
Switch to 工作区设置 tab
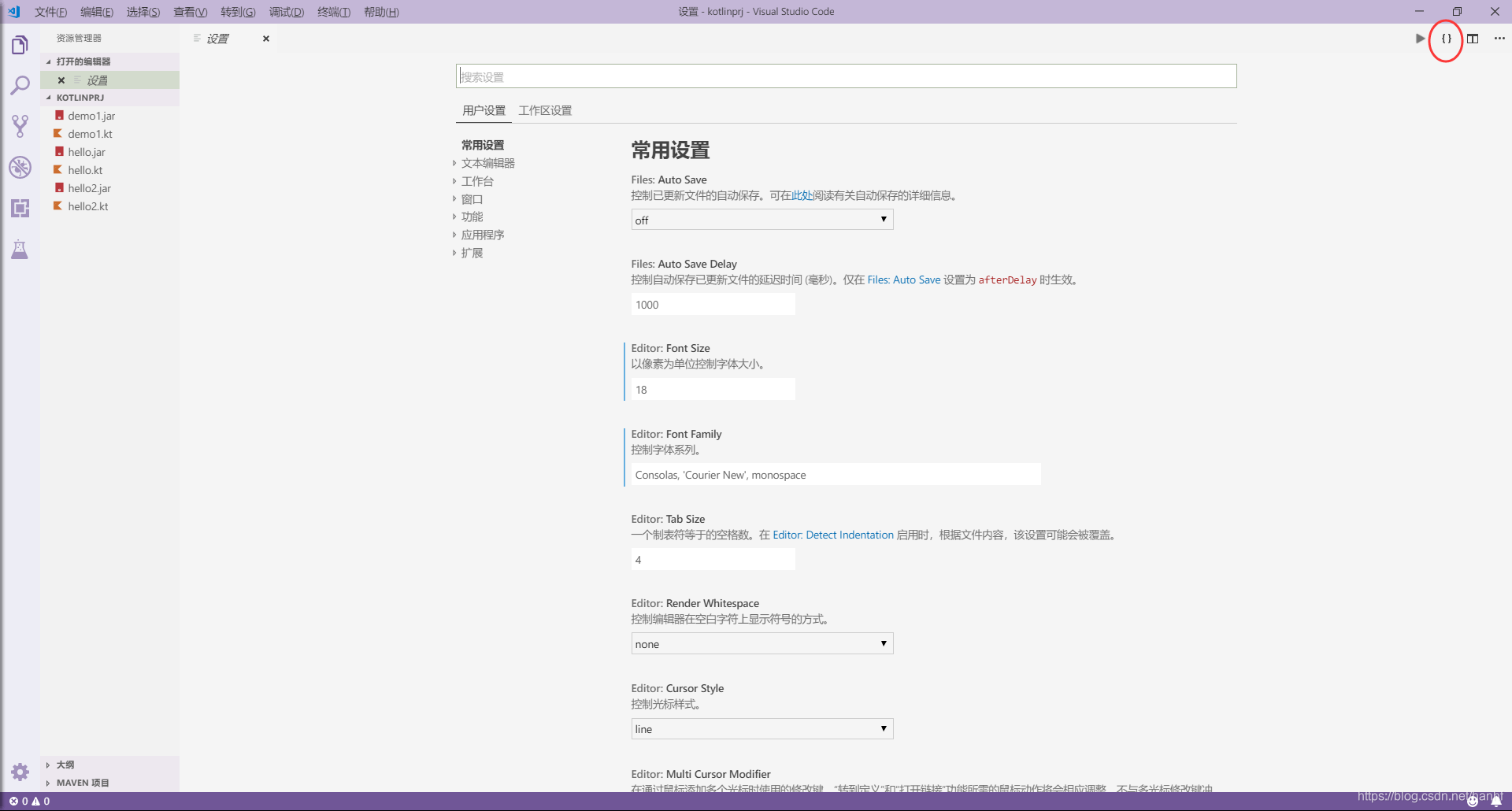point(545,110)
